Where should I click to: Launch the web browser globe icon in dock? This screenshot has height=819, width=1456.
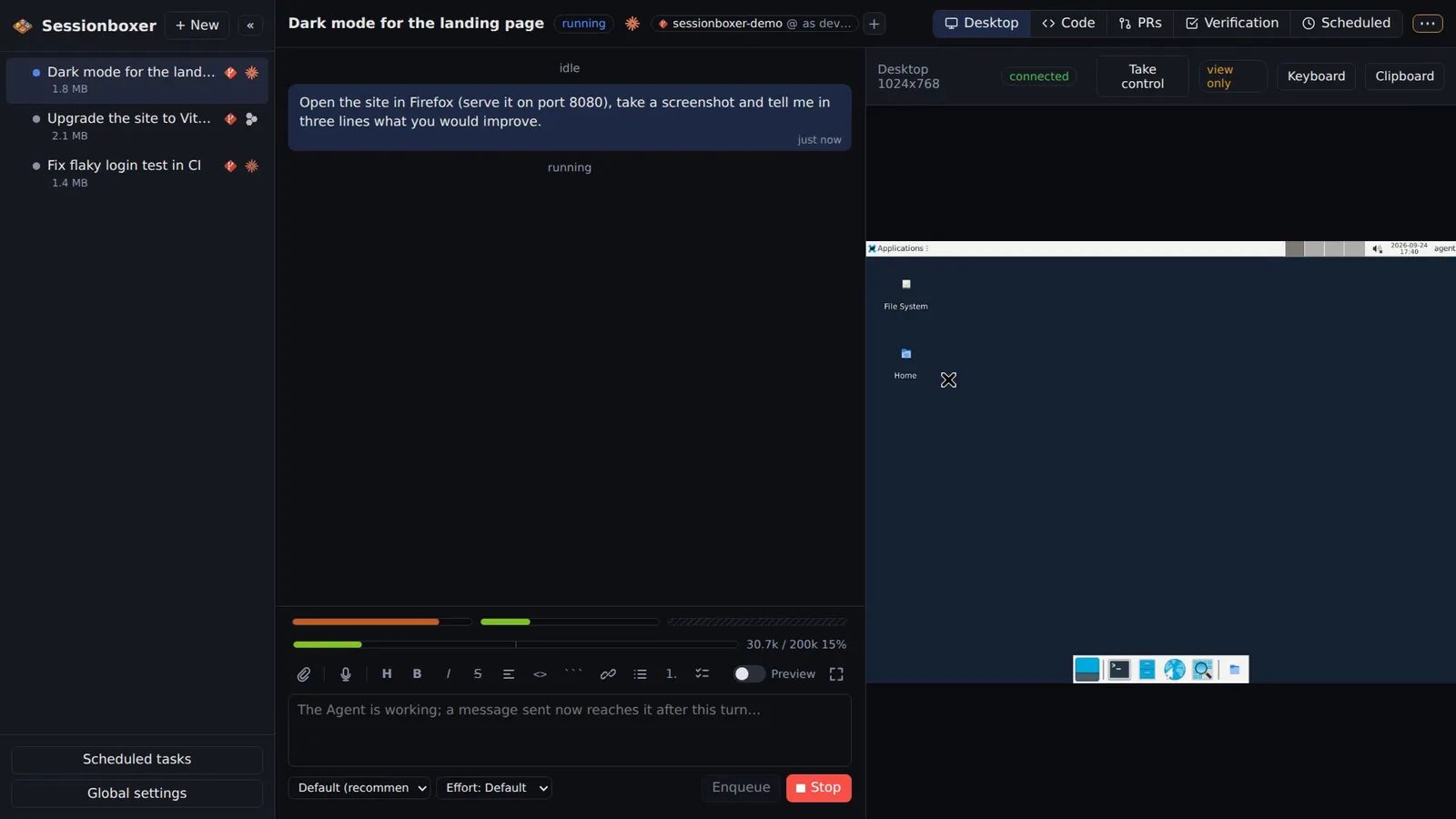tap(1175, 670)
